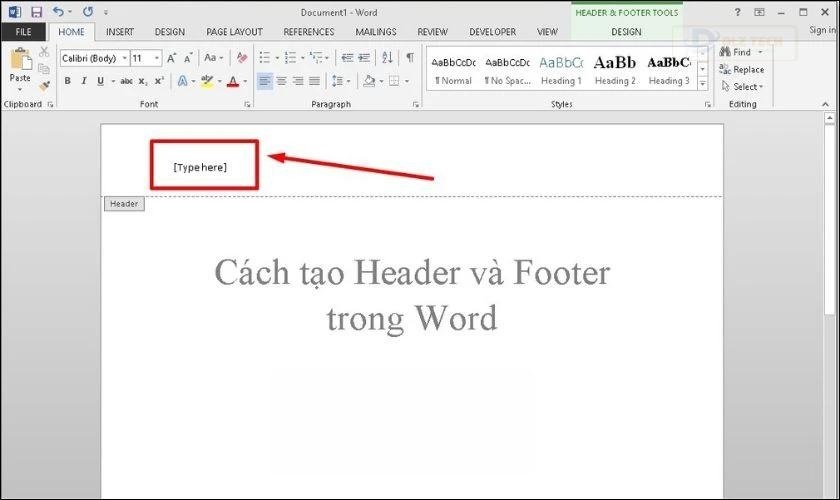Open the Find dropdown arrow
Viewport: 840px width, 500px height.
[760, 52]
